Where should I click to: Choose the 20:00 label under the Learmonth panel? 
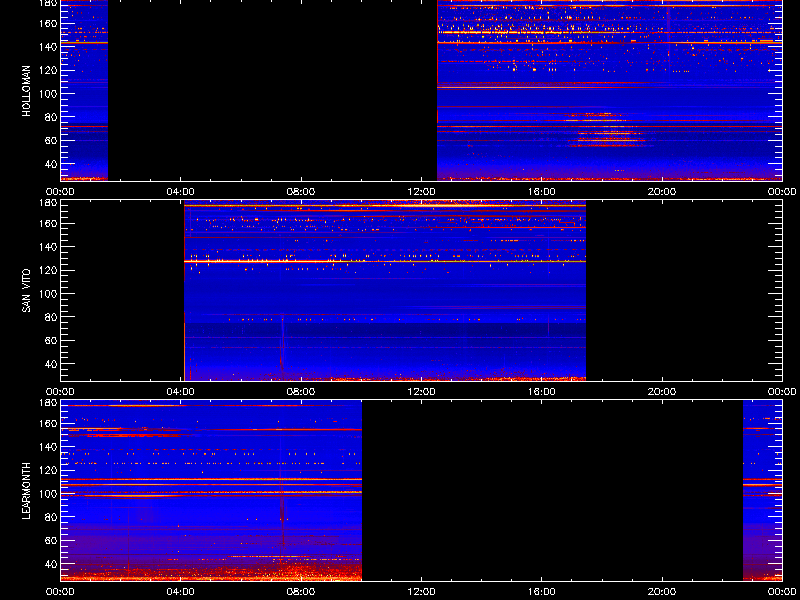[662, 592]
